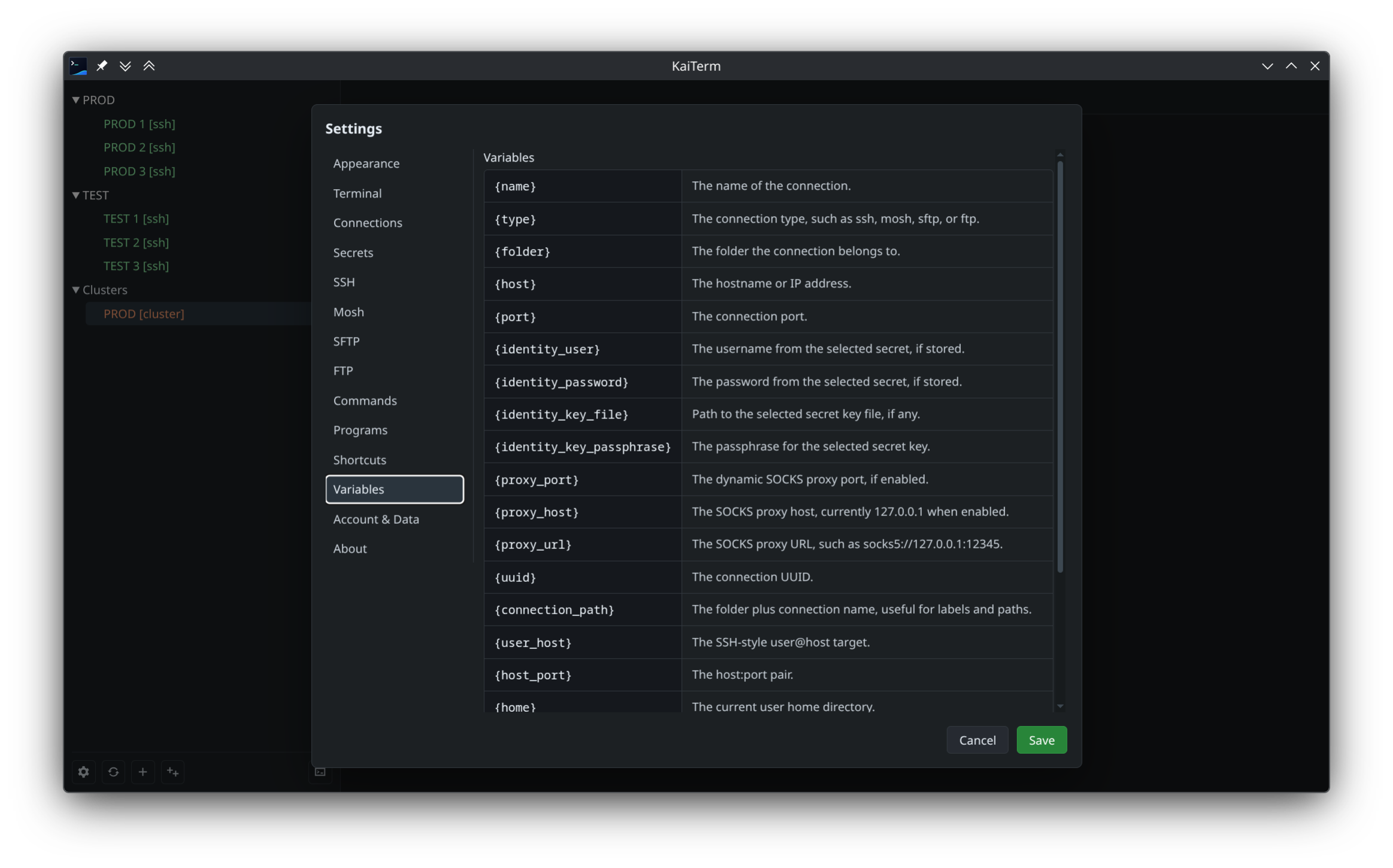Collapse the PROD folder
The width and height of the screenshot is (1393, 868).
point(76,100)
